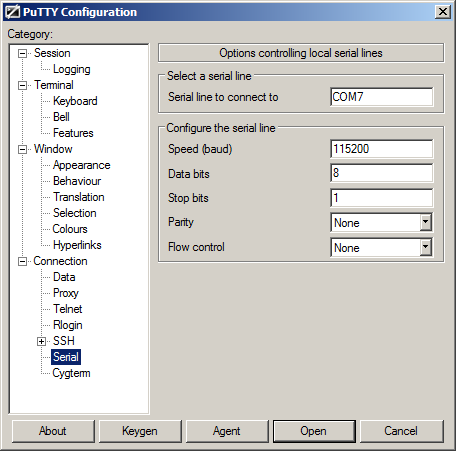The height and width of the screenshot is (451, 456).
Task: Select the Logging category
Action: point(72,69)
